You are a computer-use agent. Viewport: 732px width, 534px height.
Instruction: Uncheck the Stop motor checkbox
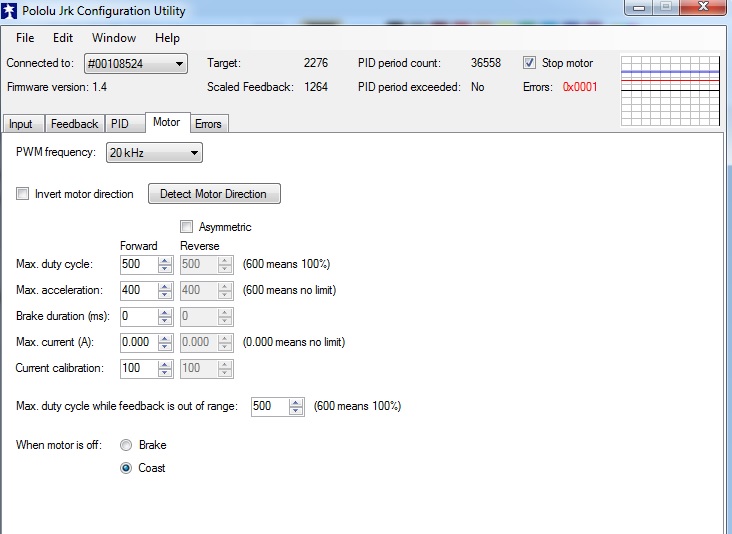530,63
